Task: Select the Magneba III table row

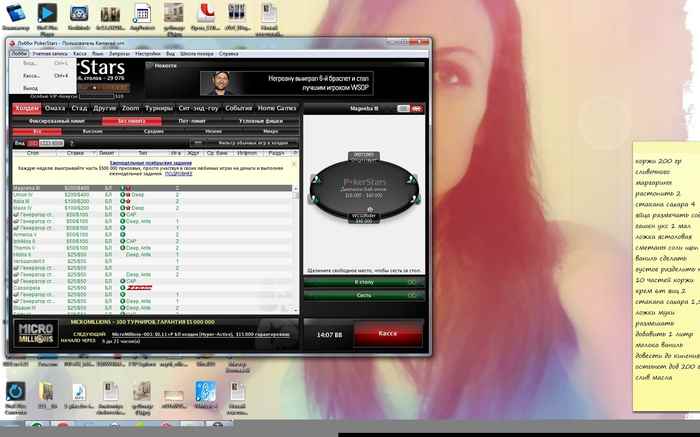Action: click(152, 188)
